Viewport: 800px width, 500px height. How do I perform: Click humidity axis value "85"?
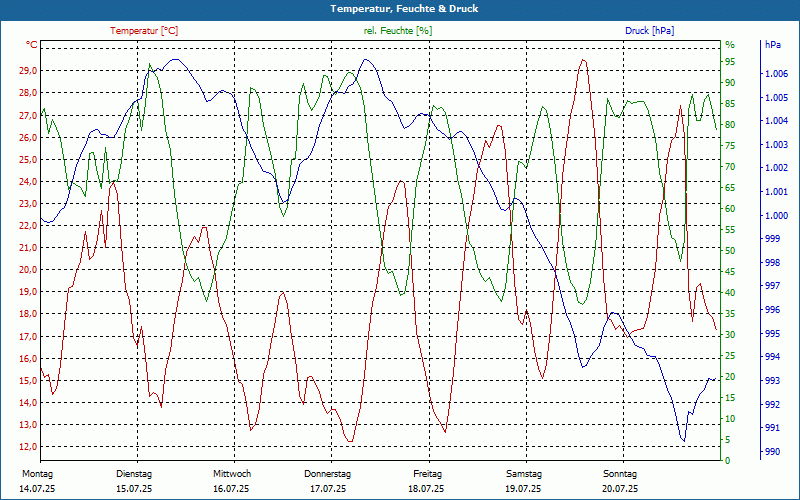730,104
